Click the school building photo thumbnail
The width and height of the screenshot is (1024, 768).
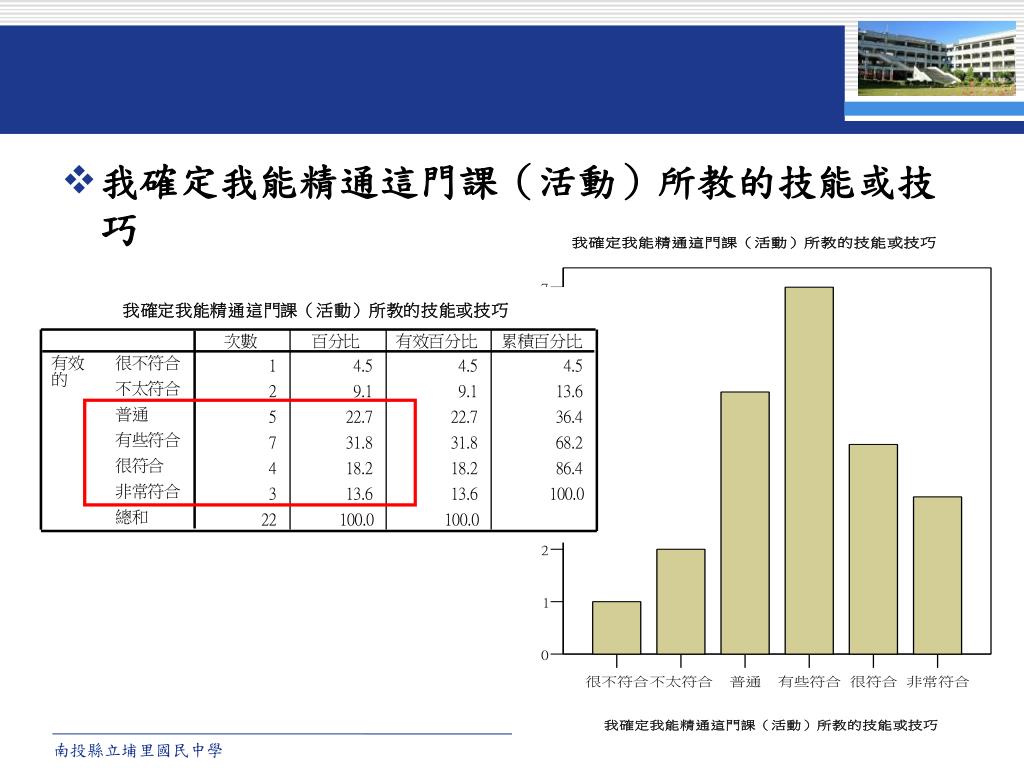936,59
